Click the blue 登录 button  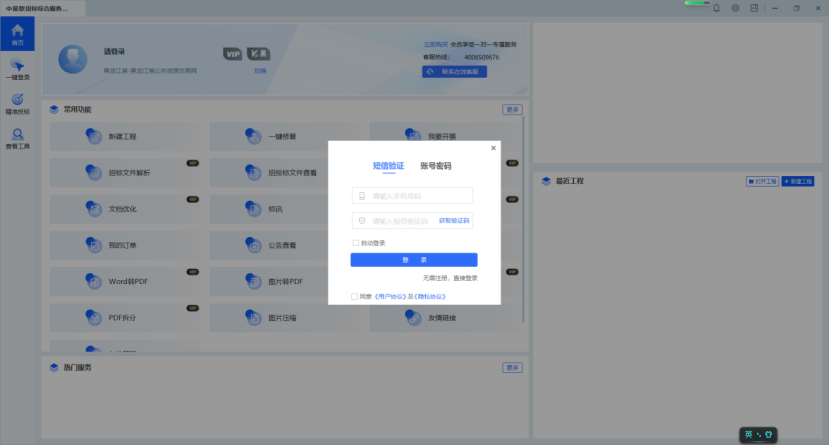[413, 260]
